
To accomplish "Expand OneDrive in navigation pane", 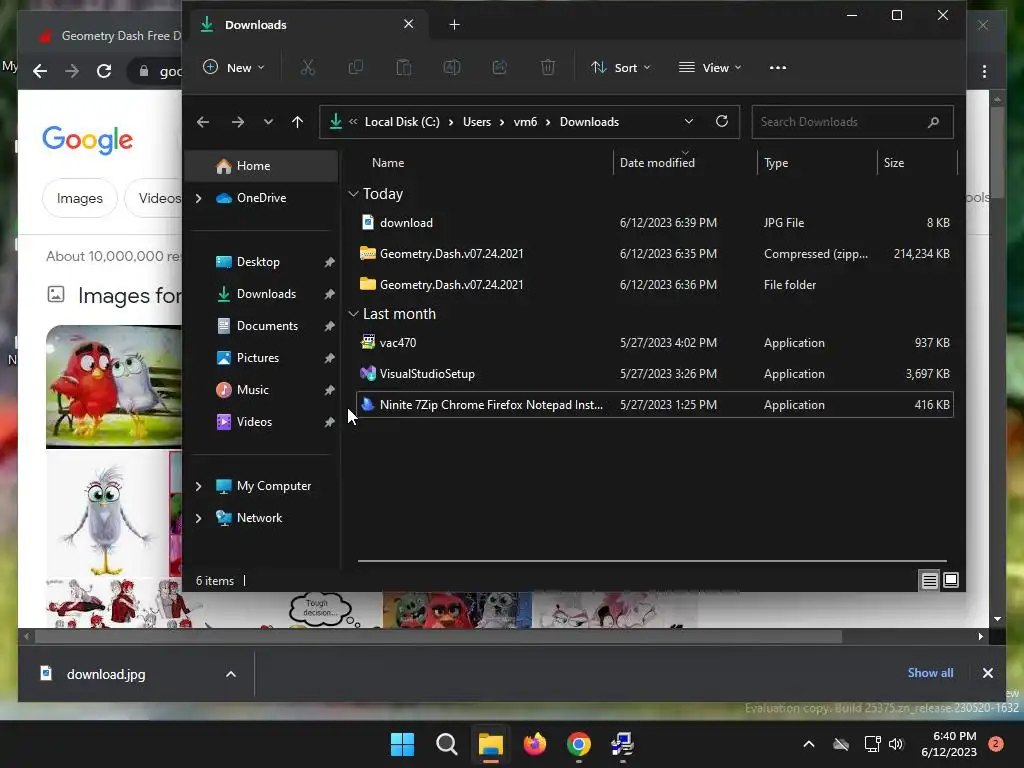I will coord(199,198).
